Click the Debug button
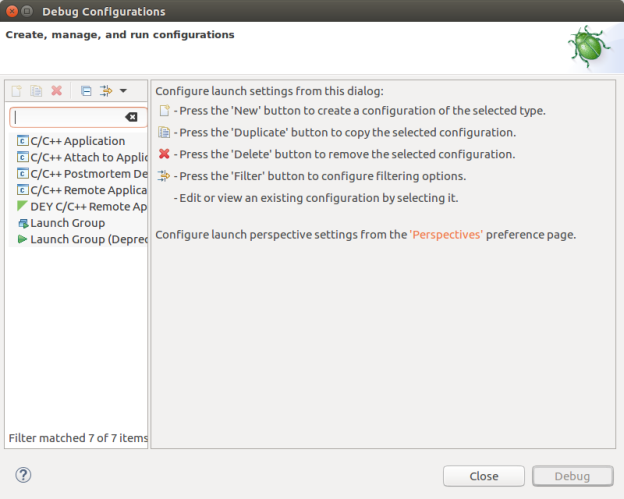624x499 pixels. (573, 476)
